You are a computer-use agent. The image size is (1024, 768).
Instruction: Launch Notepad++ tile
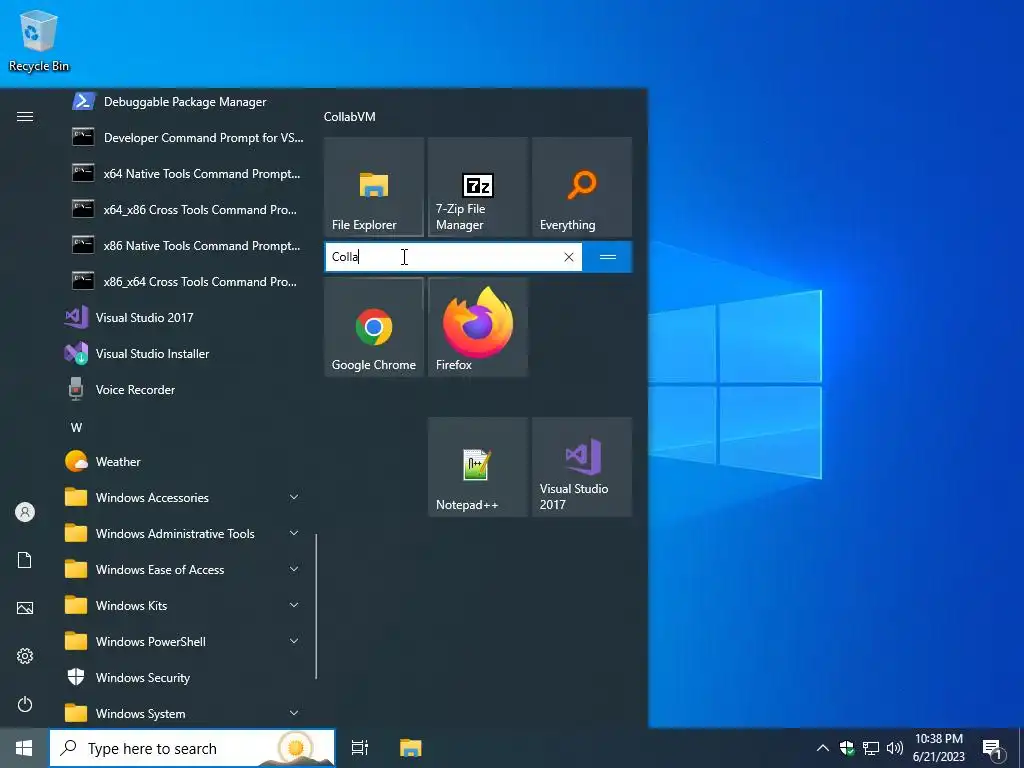click(x=478, y=467)
